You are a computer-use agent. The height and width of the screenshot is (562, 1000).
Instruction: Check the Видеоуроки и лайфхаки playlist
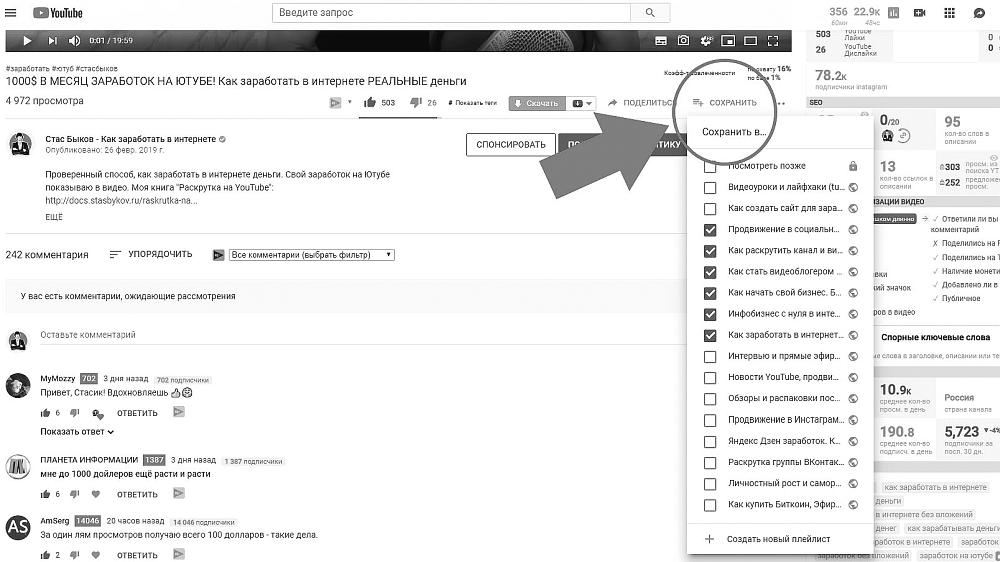click(x=710, y=188)
